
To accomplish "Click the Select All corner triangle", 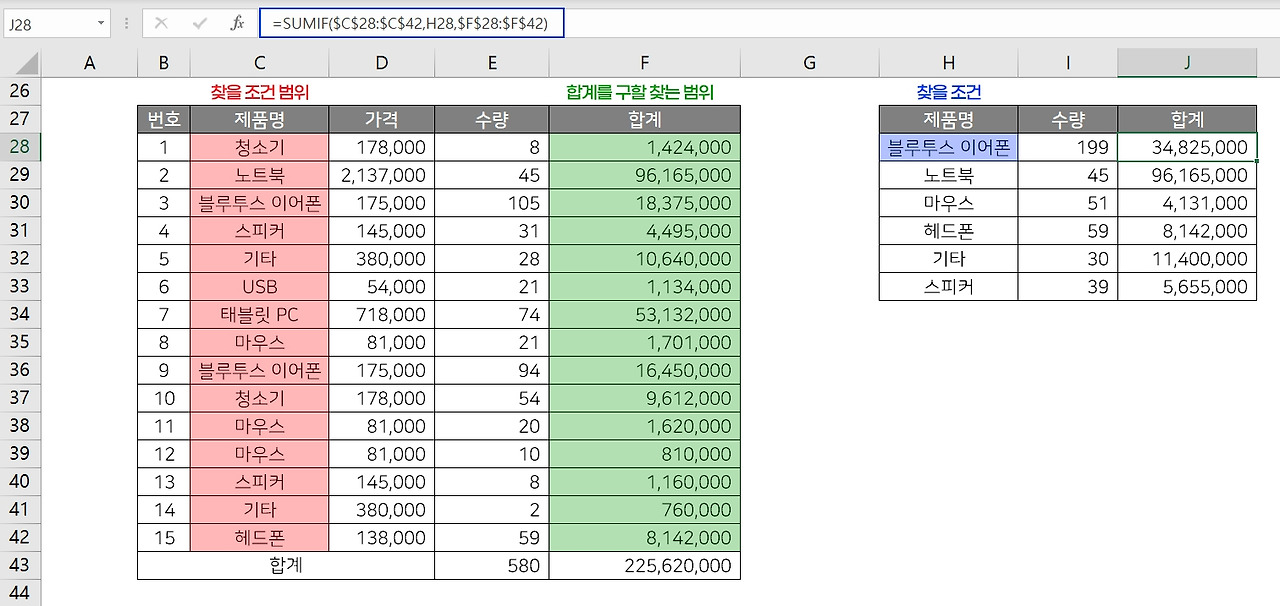I will click(x=27, y=64).
